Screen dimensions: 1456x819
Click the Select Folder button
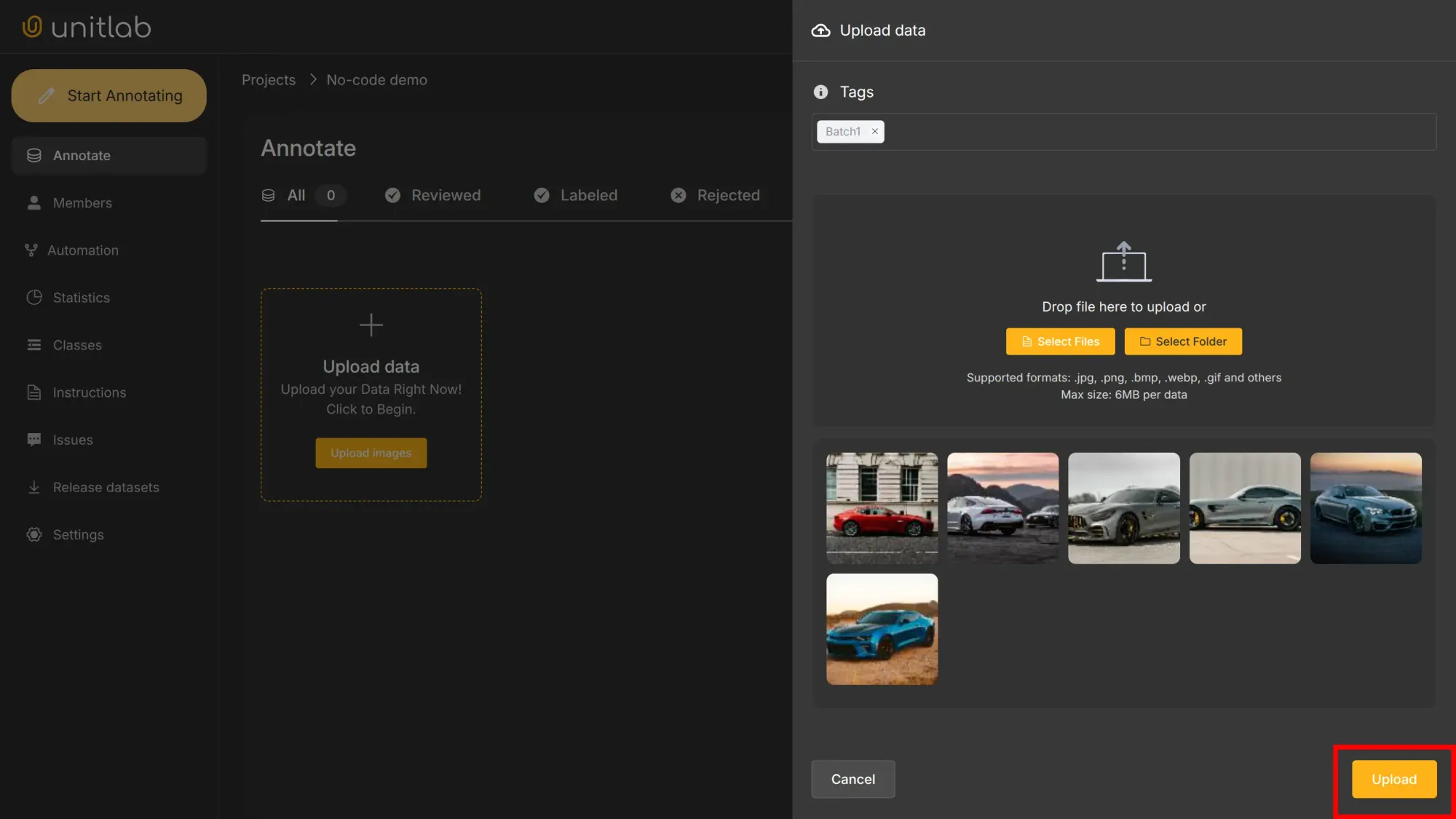pyautogui.click(x=1182, y=341)
